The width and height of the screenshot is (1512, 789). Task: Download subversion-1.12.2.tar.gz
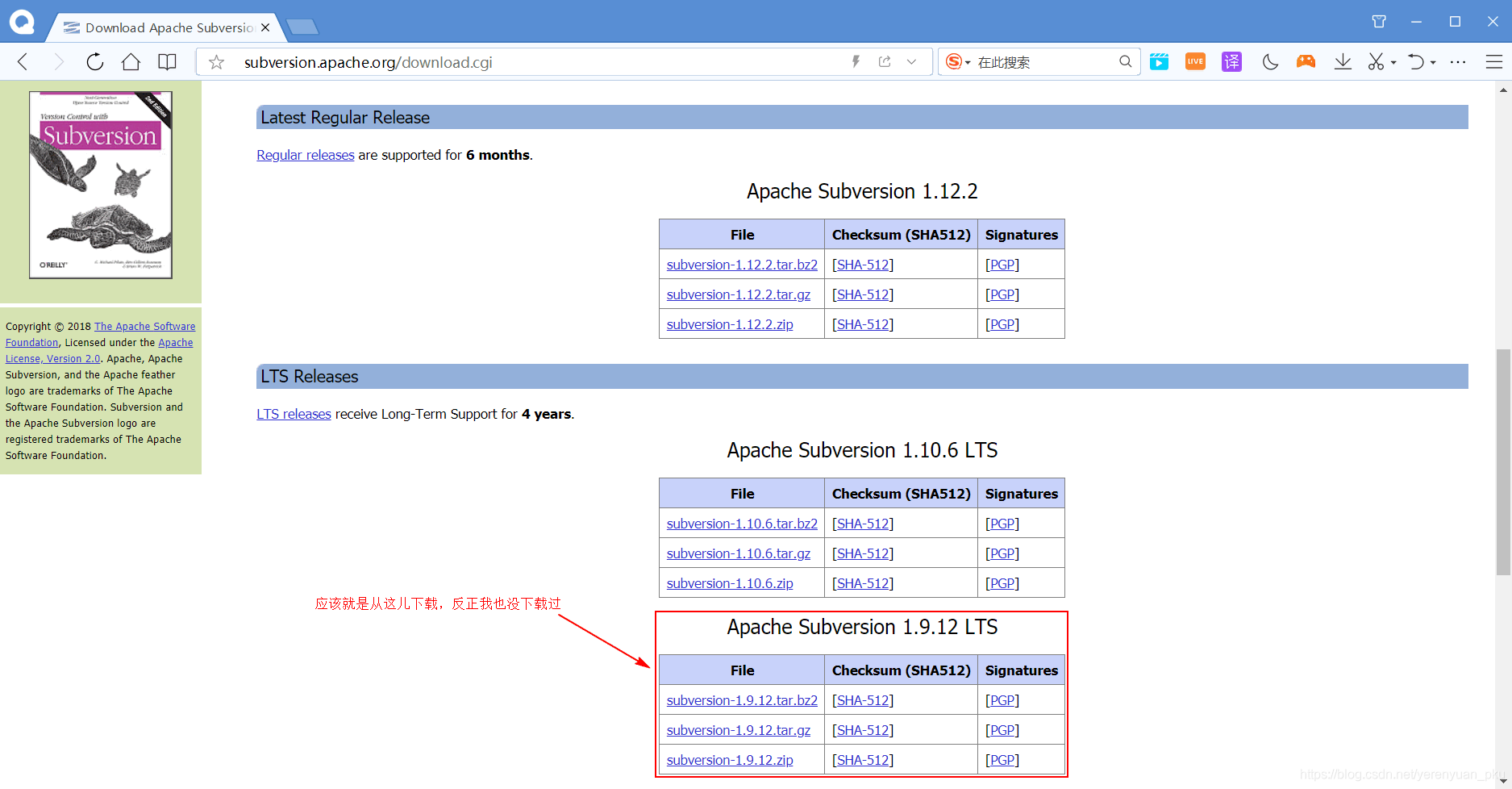point(739,294)
